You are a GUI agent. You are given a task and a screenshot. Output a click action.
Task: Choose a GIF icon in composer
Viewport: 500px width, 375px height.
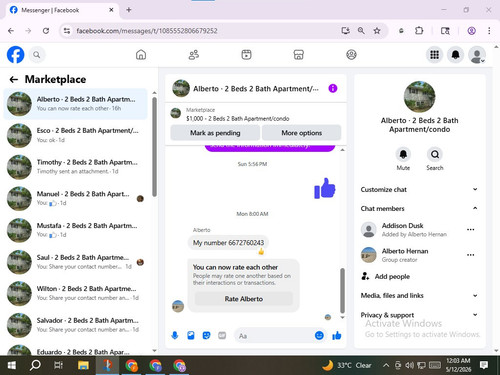click(x=222, y=335)
